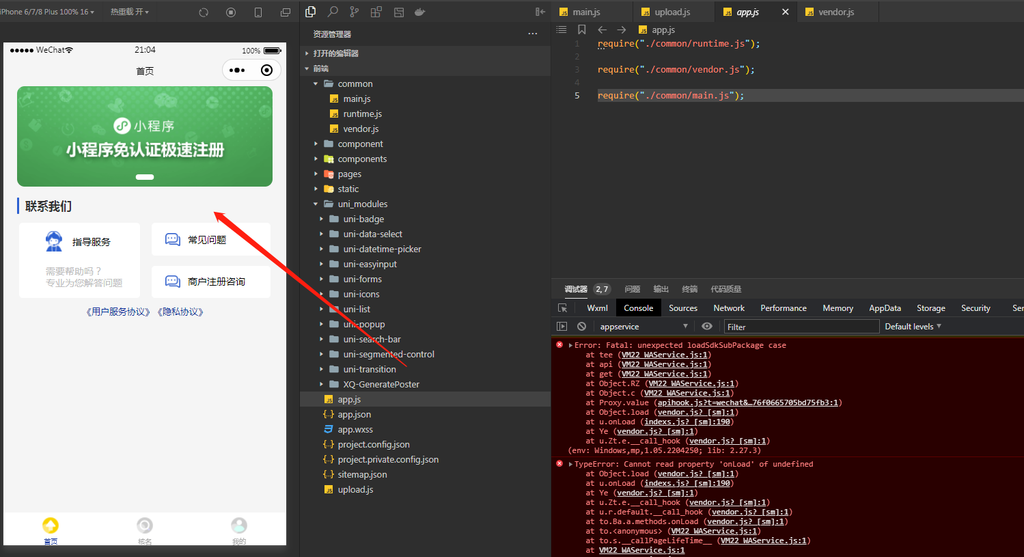This screenshot has height=557, width=1024.
Task: Open the mini program capsule menu dots
Action: pos(237,71)
